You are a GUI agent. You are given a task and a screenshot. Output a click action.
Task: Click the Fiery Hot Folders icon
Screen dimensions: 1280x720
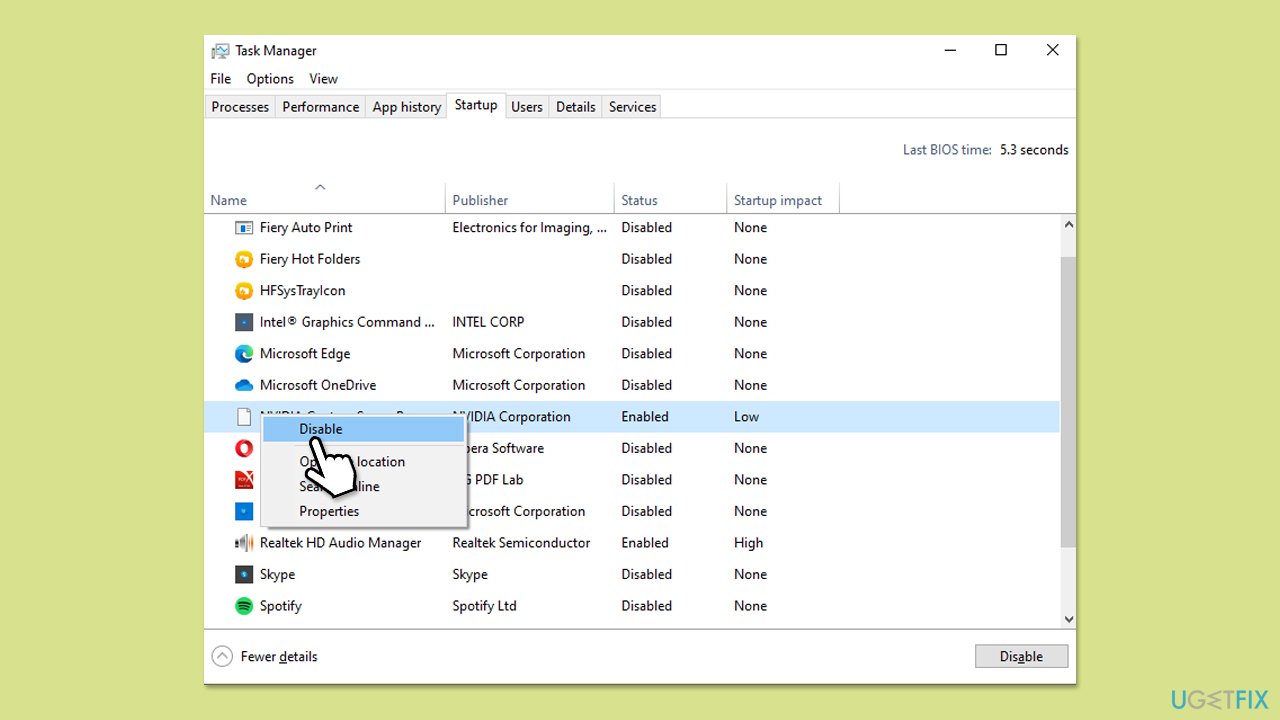[x=244, y=259]
